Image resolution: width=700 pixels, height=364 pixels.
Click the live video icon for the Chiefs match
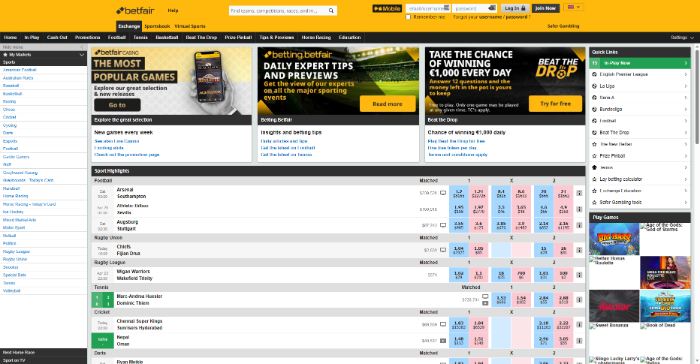(443, 250)
